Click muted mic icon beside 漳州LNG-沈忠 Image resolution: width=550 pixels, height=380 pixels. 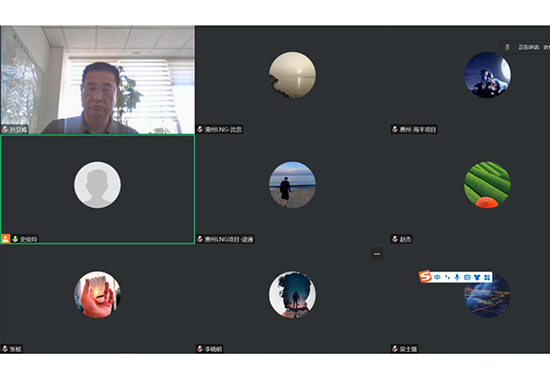point(200,129)
